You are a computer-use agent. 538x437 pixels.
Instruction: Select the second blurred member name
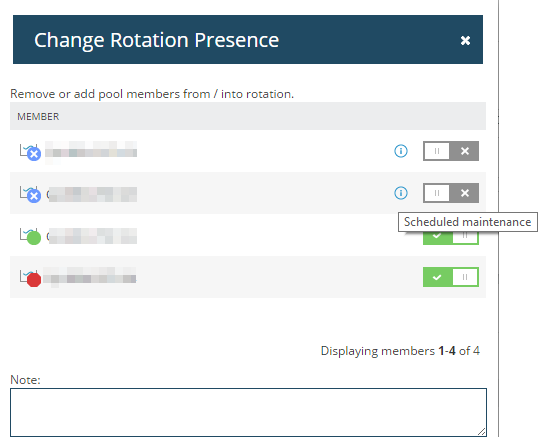(x=92, y=194)
